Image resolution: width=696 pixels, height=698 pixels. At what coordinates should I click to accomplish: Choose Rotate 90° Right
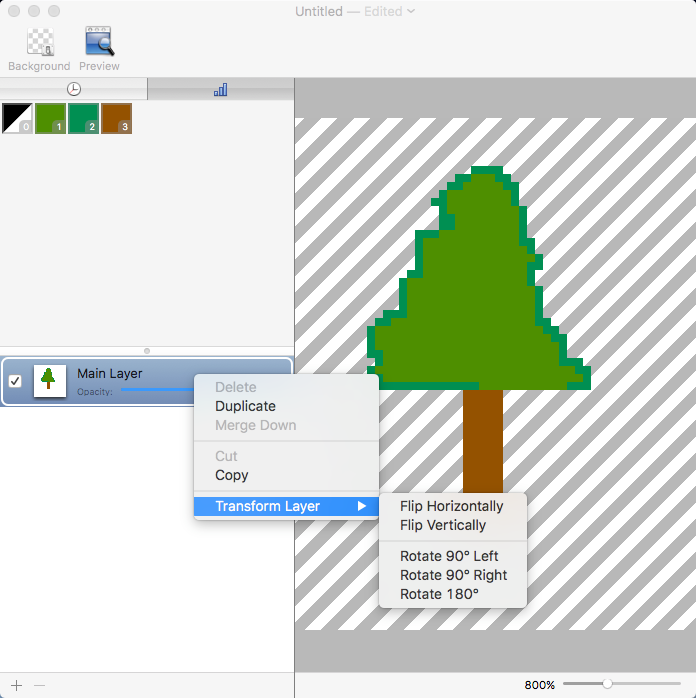coord(453,575)
